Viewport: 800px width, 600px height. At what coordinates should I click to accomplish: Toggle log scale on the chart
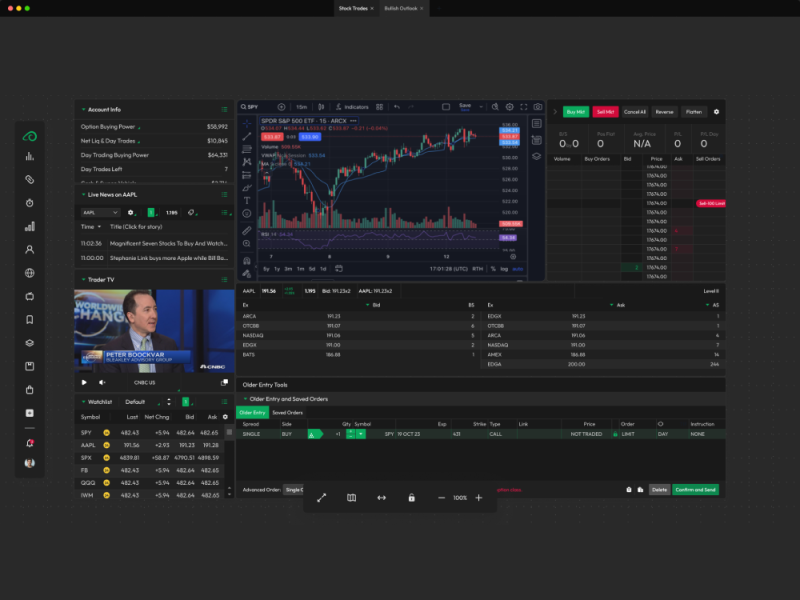pyautogui.click(x=505, y=268)
